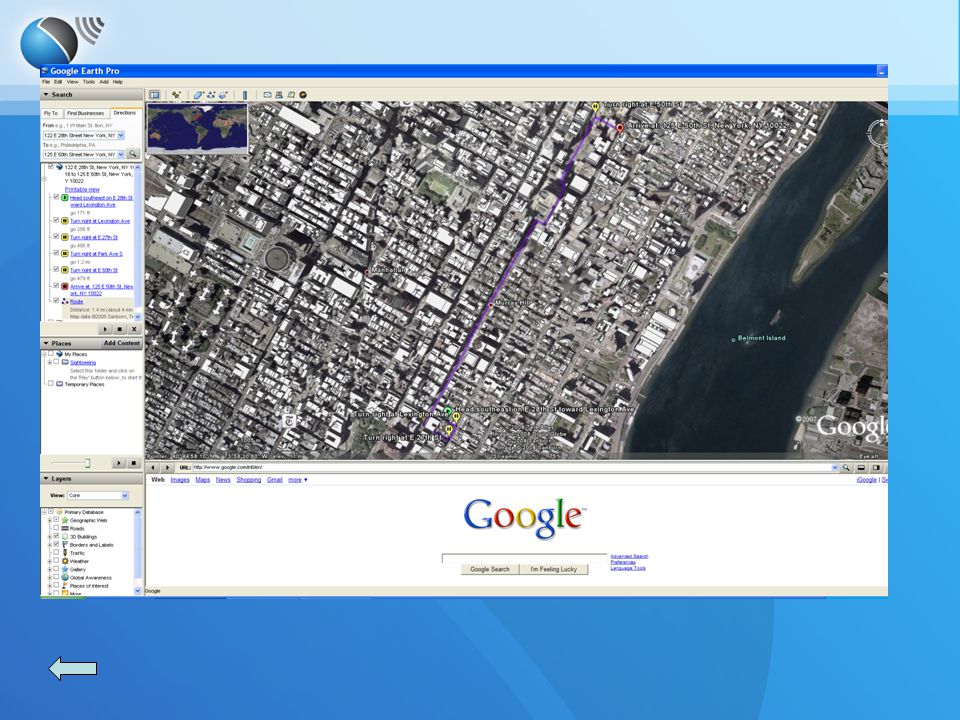Click the Show in Google Maps icon
960x720 pixels.
(x=291, y=95)
